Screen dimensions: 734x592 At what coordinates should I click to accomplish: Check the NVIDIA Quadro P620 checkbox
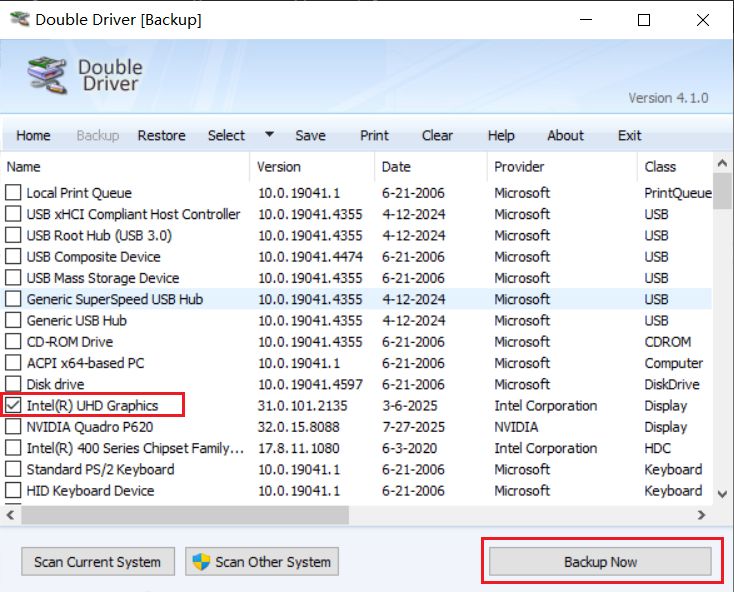[x=13, y=427]
